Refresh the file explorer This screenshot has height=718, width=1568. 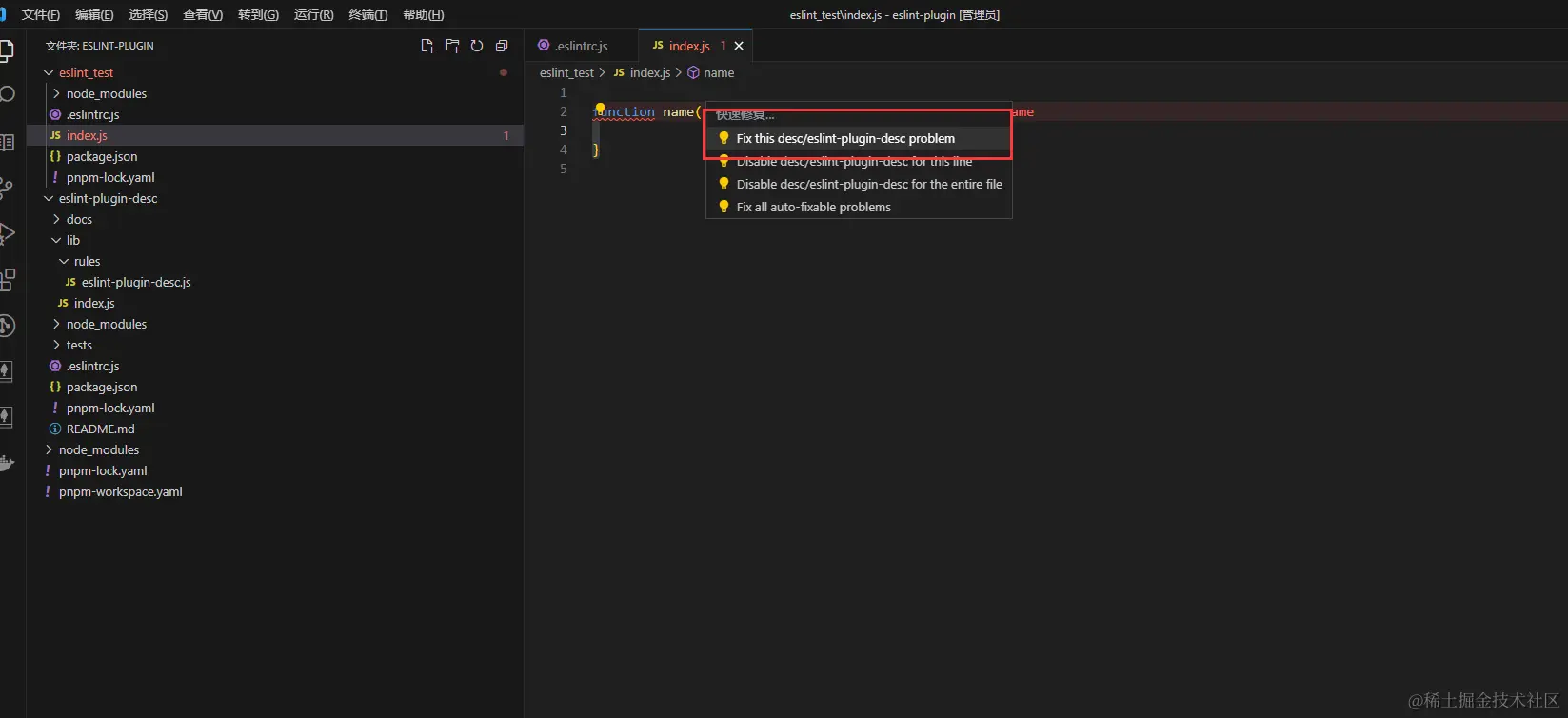coord(477,46)
